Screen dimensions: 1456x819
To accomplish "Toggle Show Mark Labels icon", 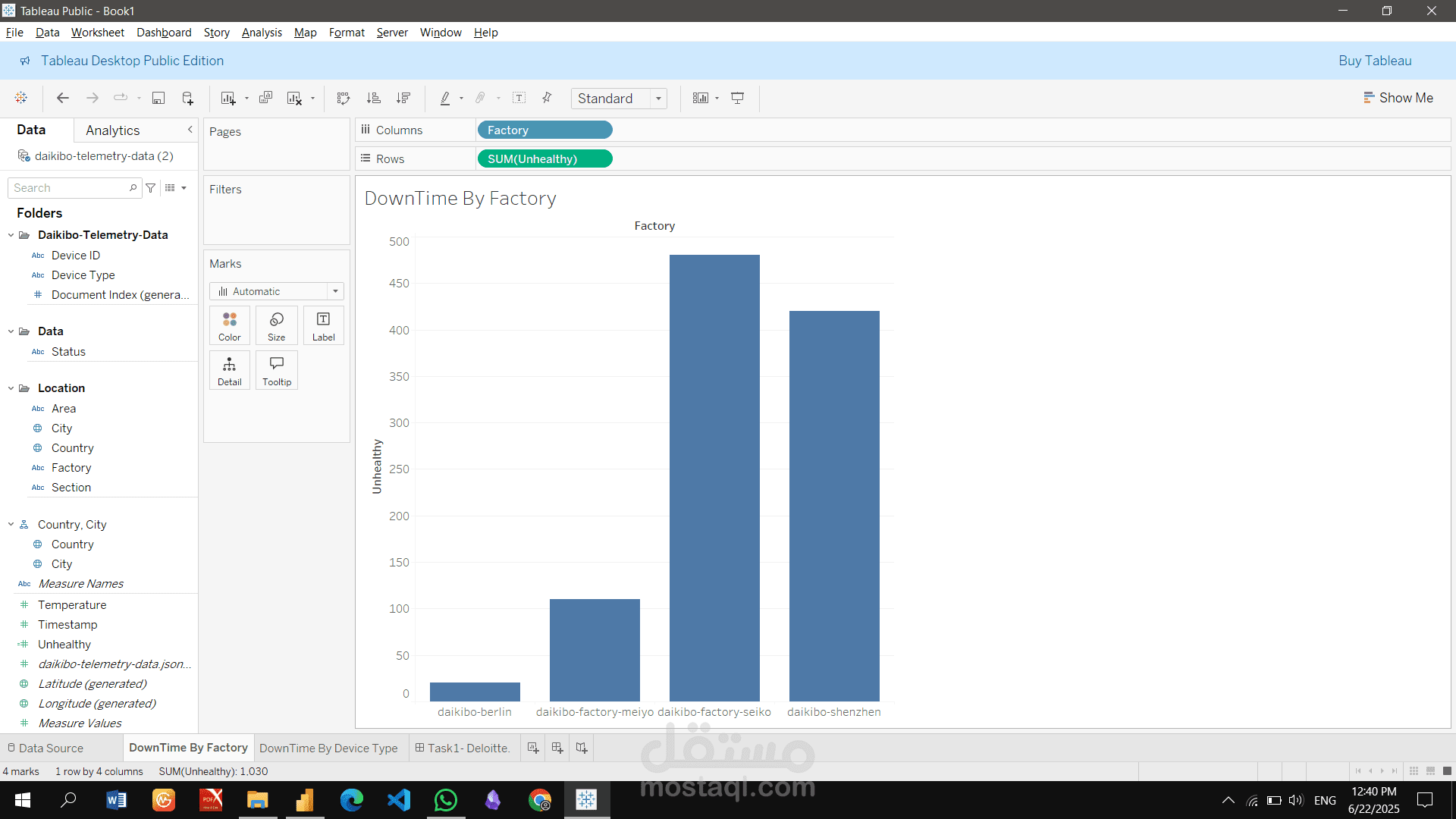I will pyautogui.click(x=519, y=98).
